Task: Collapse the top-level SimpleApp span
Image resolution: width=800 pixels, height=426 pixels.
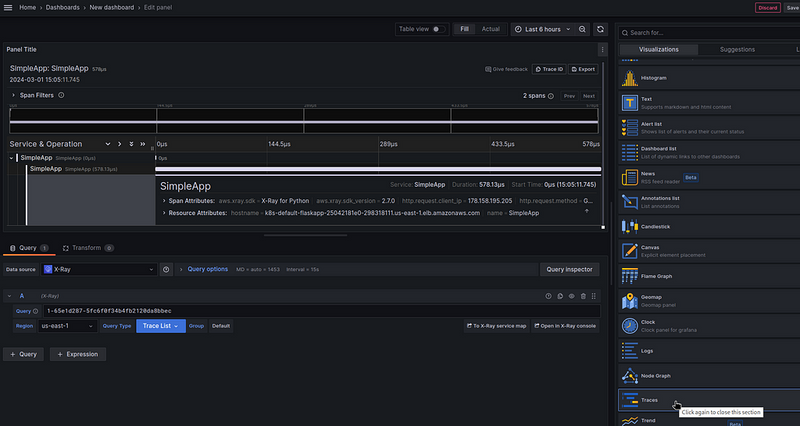Action: (x=11, y=158)
